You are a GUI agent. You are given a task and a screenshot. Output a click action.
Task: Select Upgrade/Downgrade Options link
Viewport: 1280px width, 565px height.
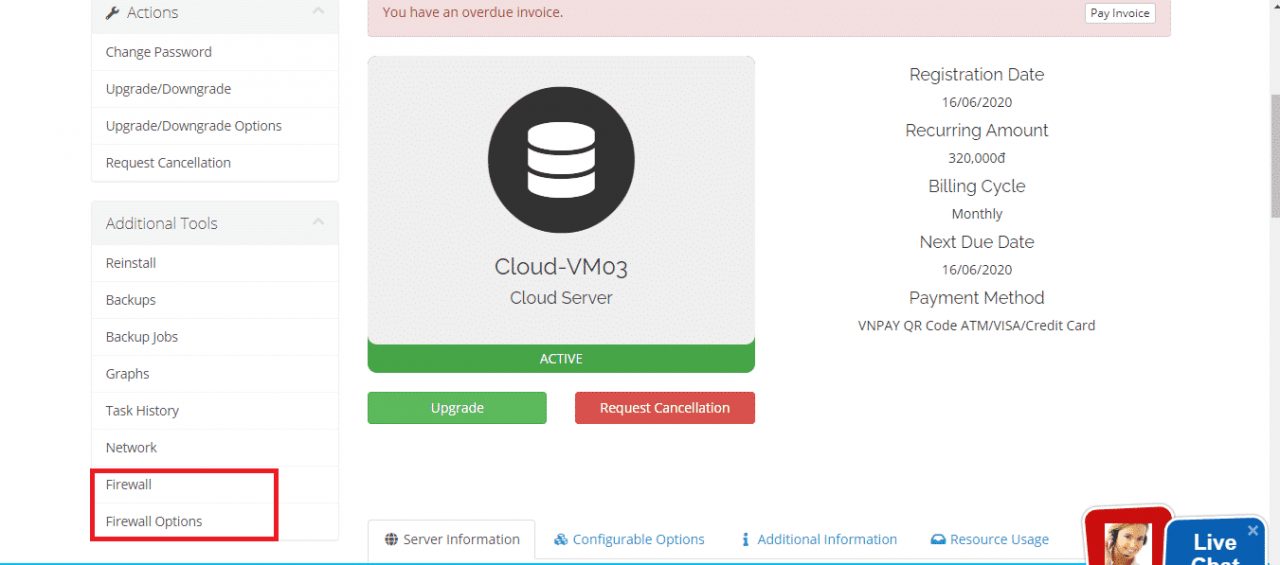click(x=194, y=126)
